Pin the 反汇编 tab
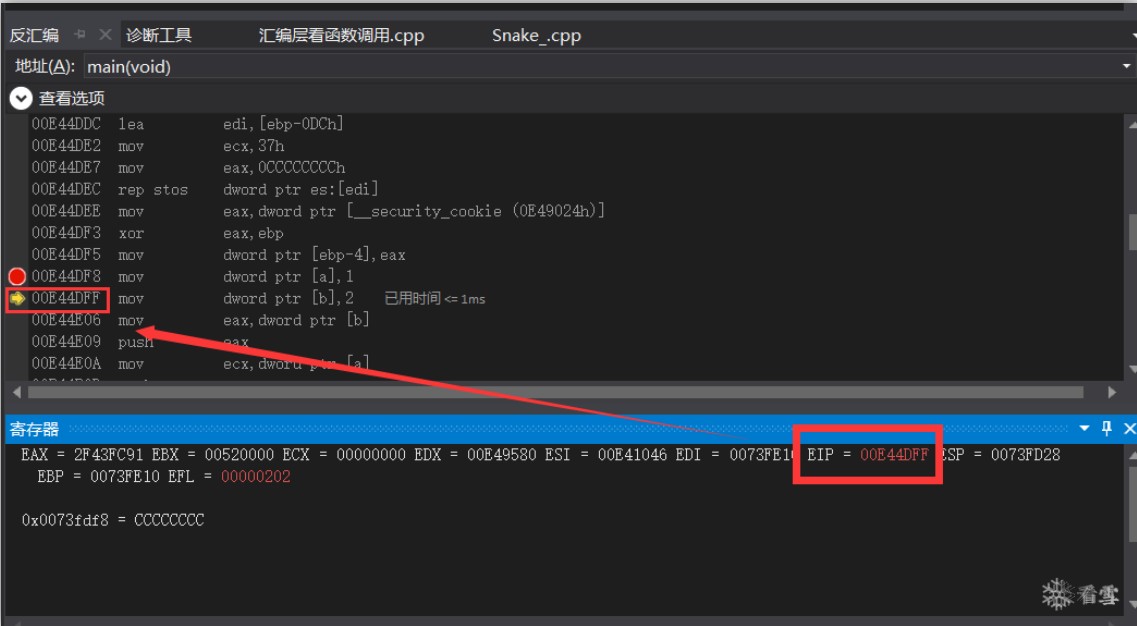Image resolution: width=1137 pixels, height=626 pixels. pos(80,34)
